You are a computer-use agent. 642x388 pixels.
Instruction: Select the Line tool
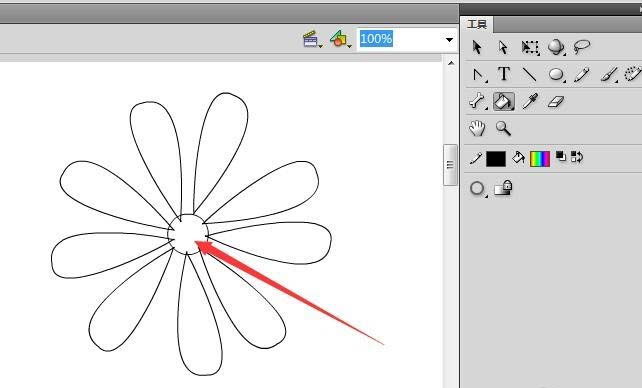529,74
